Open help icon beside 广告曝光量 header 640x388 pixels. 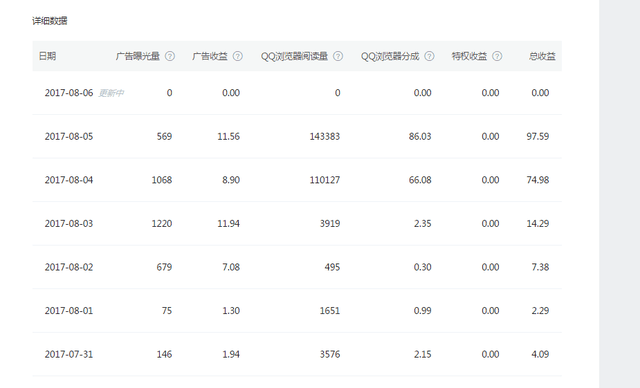click(x=170, y=56)
